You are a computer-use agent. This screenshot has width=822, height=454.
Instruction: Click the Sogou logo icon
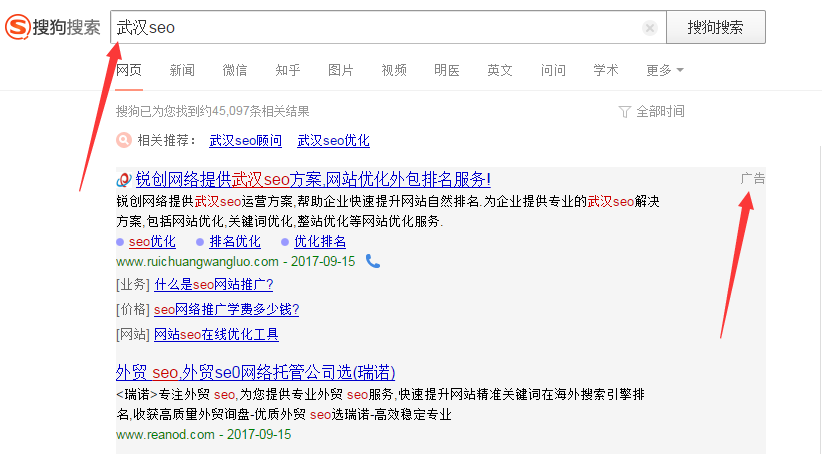(17, 27)
